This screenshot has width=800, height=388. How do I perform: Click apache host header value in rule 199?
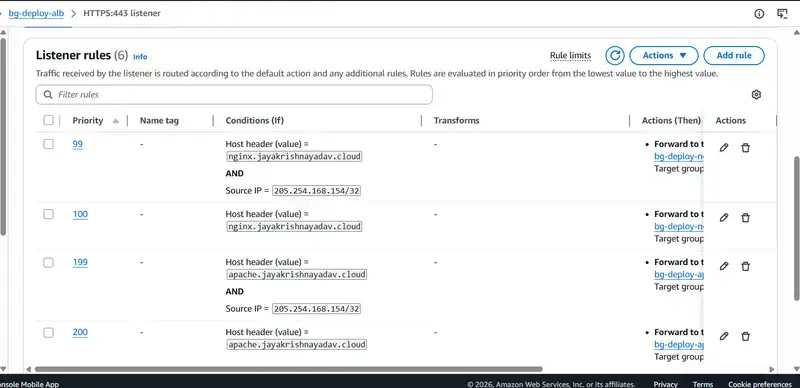(x=296, y=274)
